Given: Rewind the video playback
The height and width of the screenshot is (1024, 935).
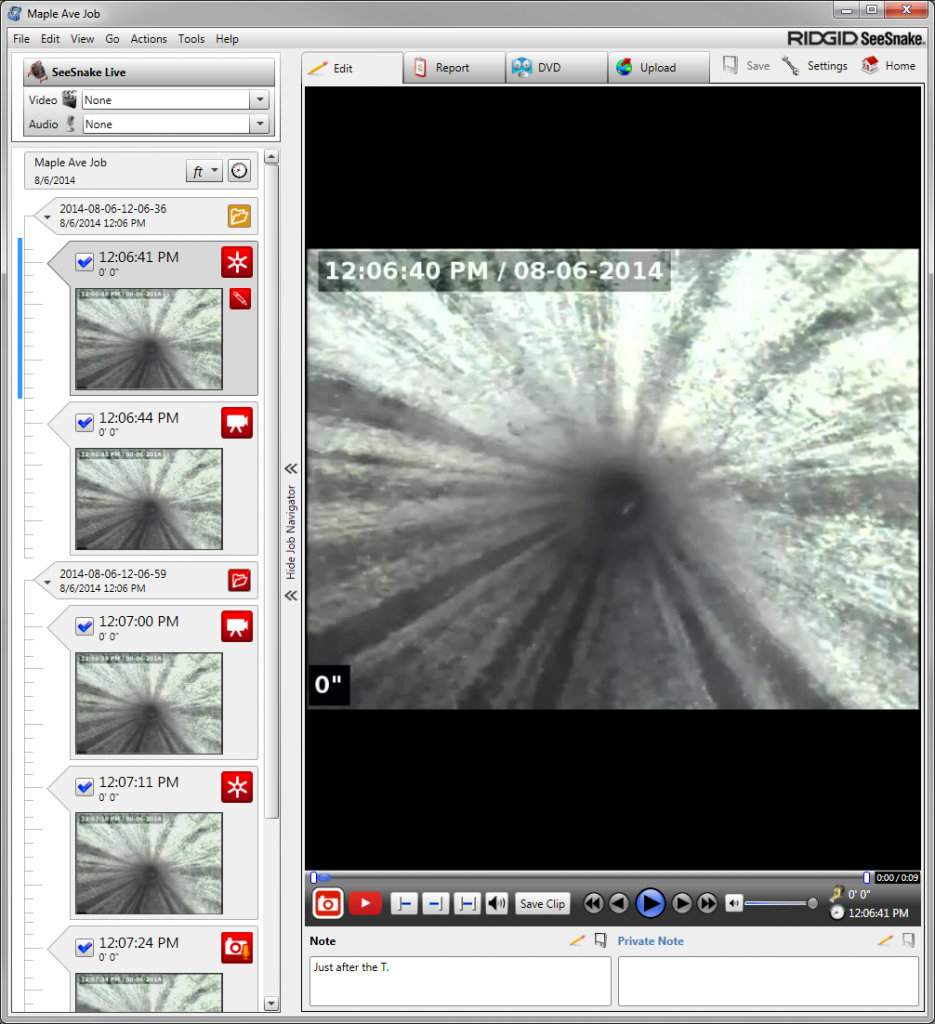Looking at the screenshot, I should tap(593, 904).
